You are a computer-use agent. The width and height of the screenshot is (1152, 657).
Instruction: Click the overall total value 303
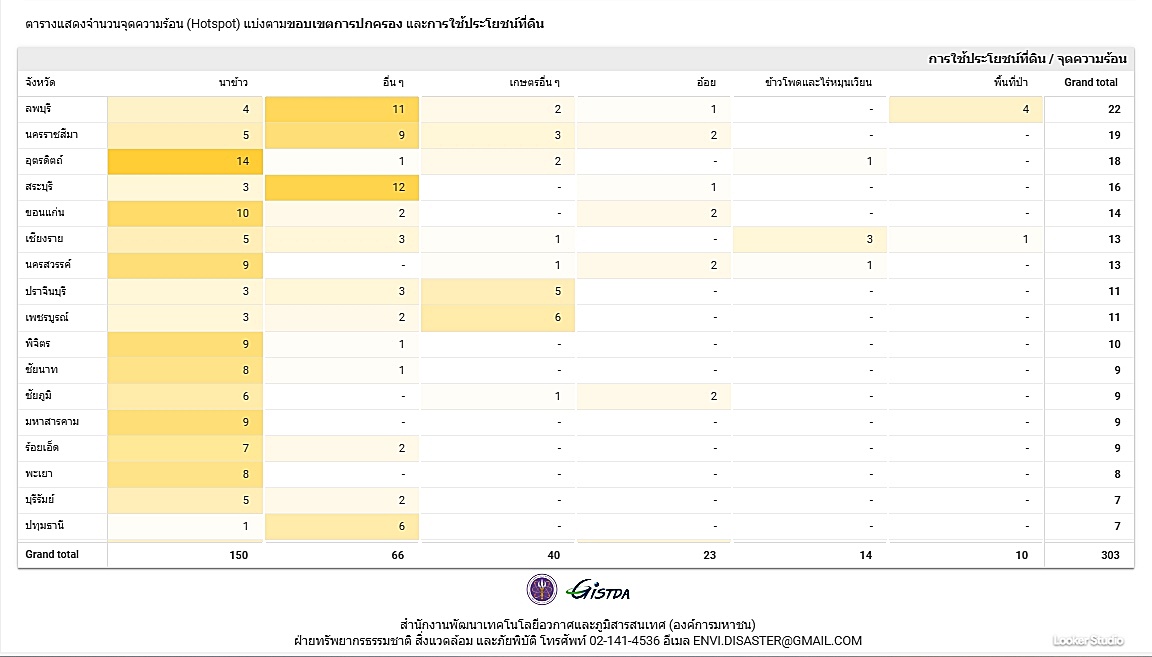(x=1110, y=555)
